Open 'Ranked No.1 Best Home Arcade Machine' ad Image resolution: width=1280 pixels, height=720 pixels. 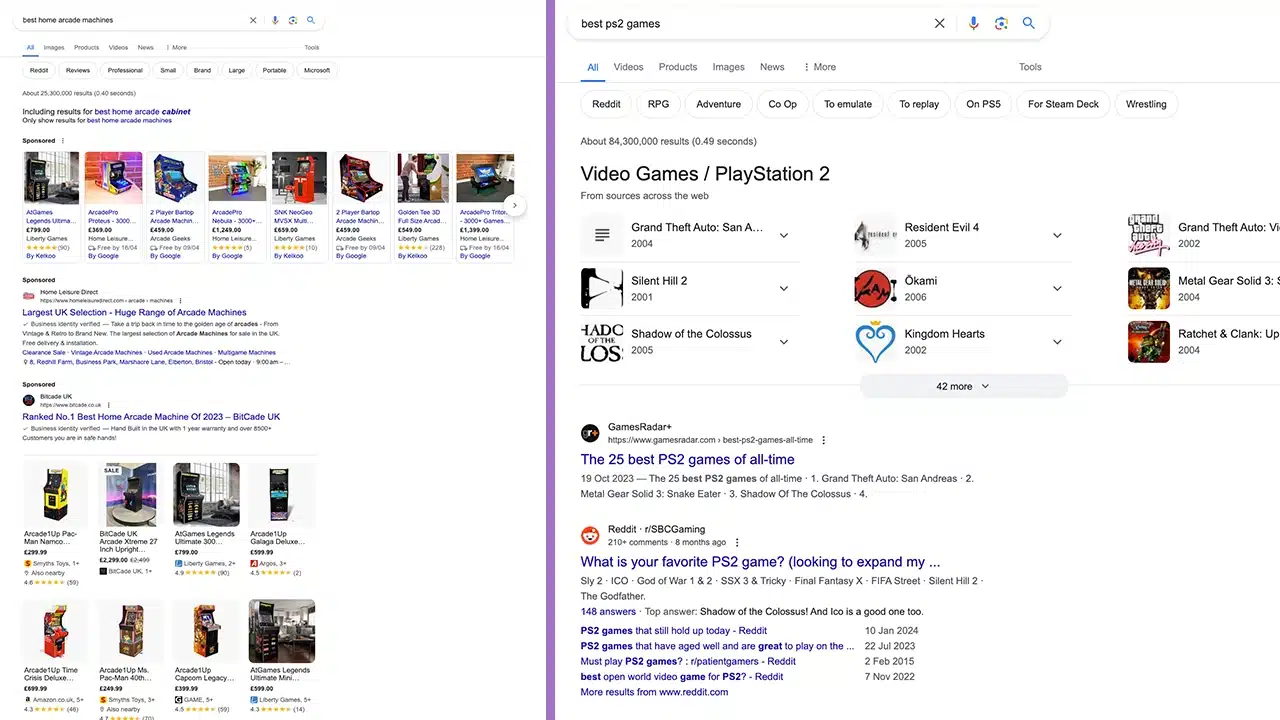tap(151, 417)
